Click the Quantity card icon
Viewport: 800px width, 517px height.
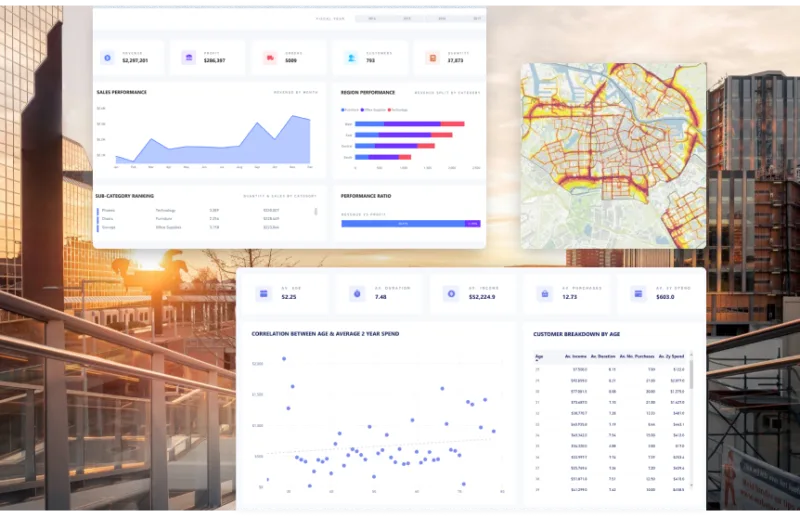432,58
